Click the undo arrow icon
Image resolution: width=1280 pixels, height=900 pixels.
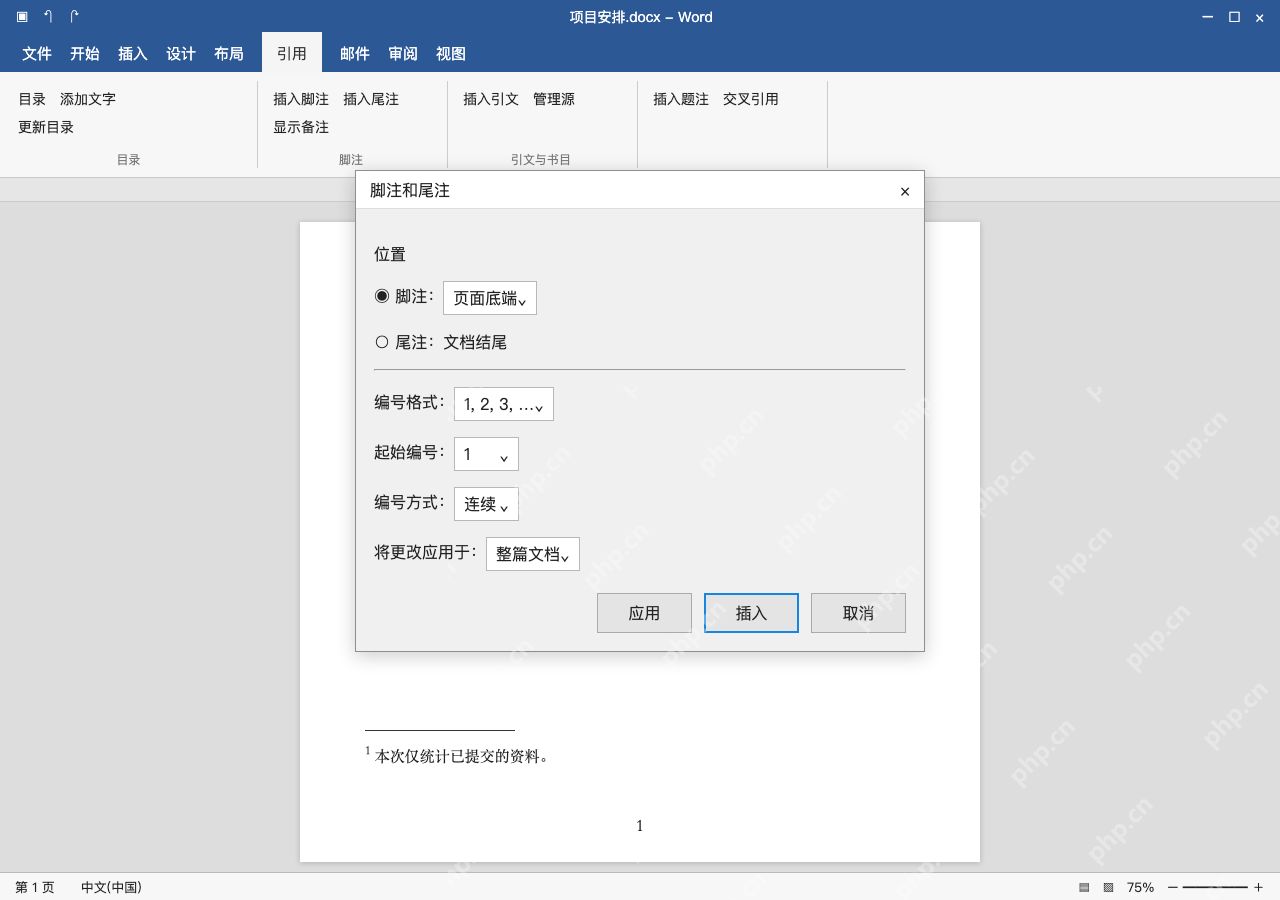(x=48, y=17)
